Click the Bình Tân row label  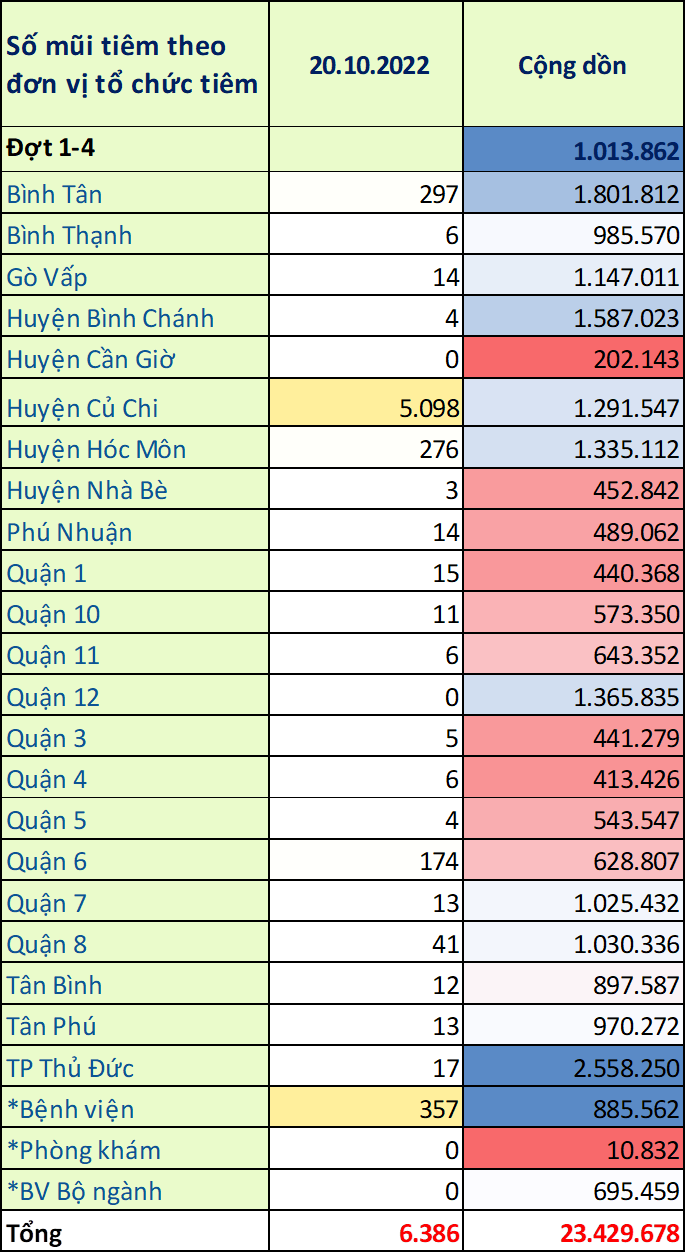pos(55,194)
